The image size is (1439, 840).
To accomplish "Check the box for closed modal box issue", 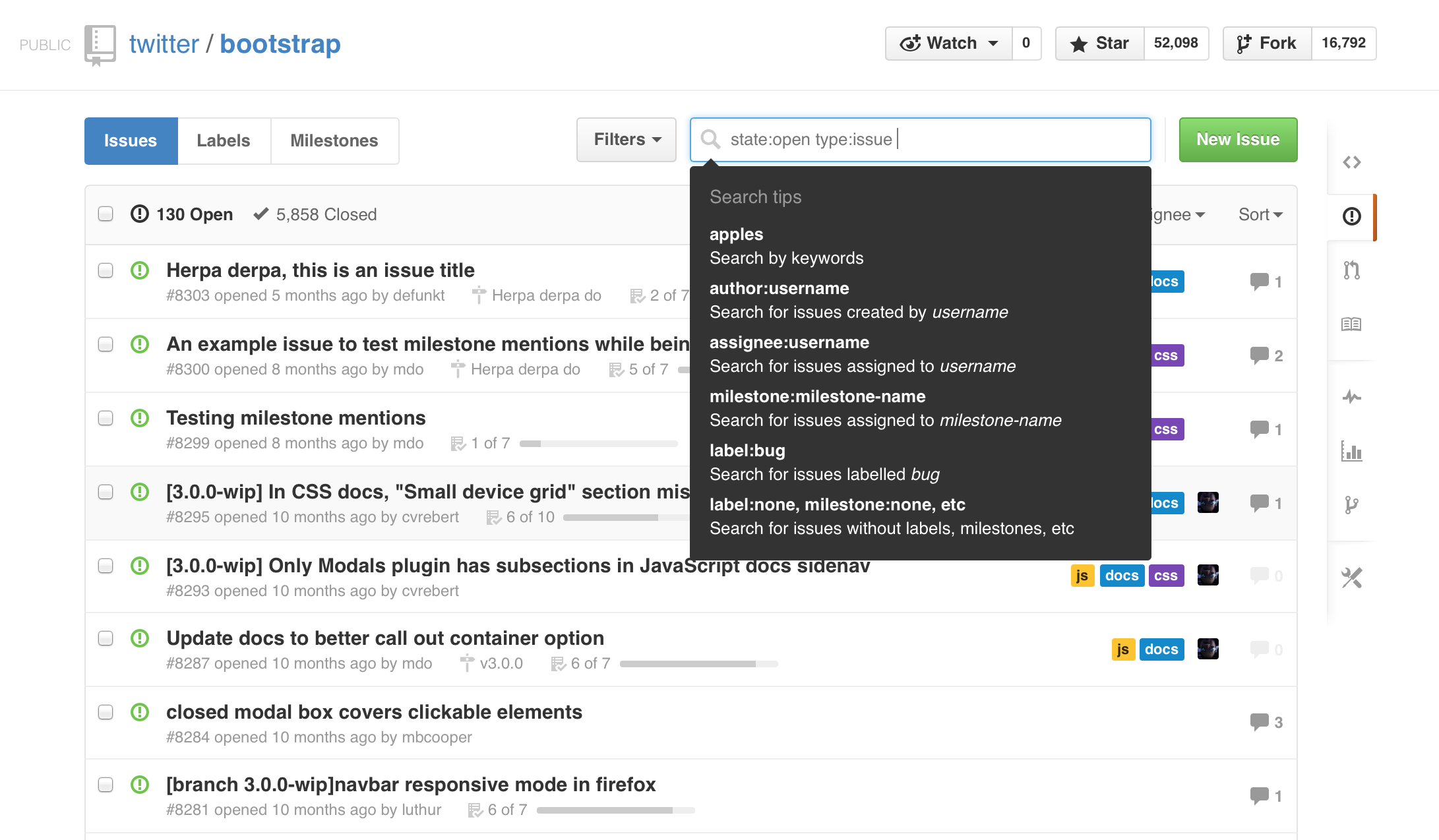I will [106, 712].
